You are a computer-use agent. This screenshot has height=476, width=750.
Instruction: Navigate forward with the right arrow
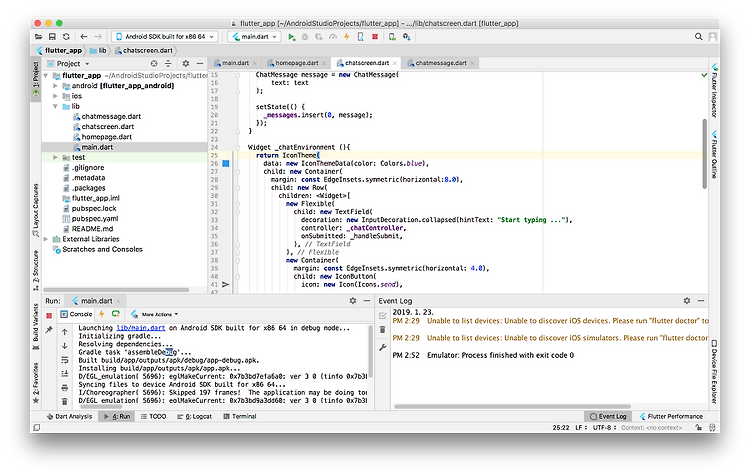click(x=98, y=36)
